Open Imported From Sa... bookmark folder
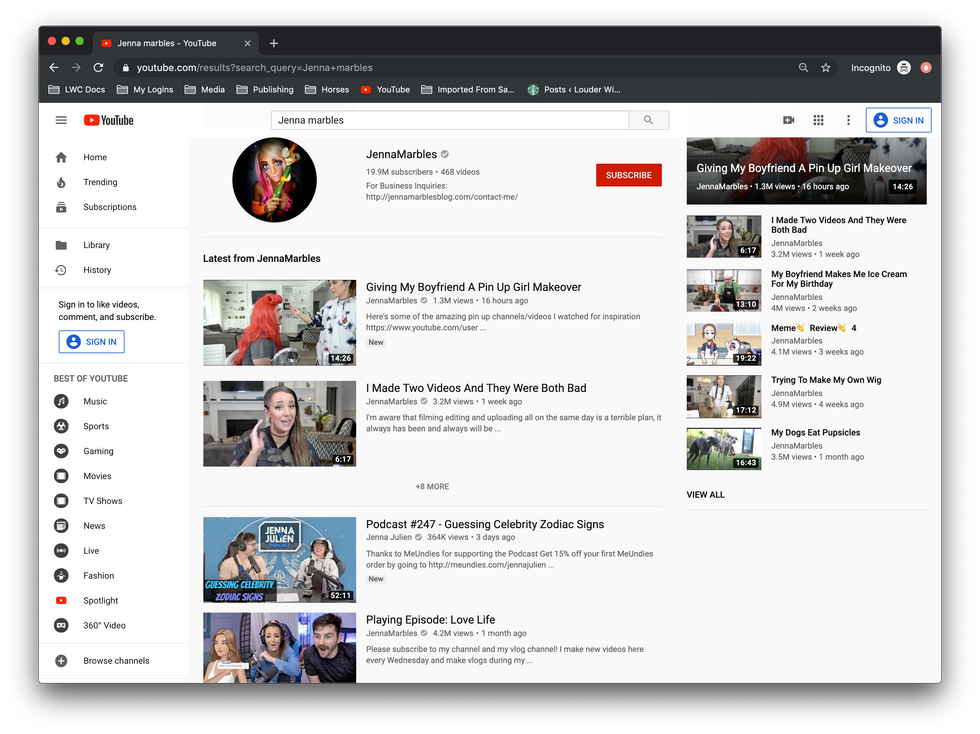The width and height of the screenshot is (980, 734). coord(468,89)
